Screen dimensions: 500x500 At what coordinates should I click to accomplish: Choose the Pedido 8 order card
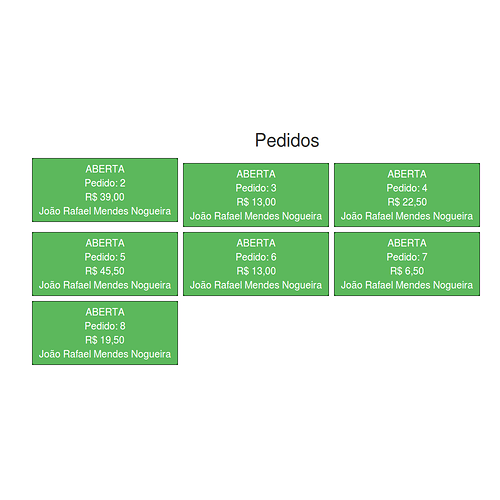105,333
